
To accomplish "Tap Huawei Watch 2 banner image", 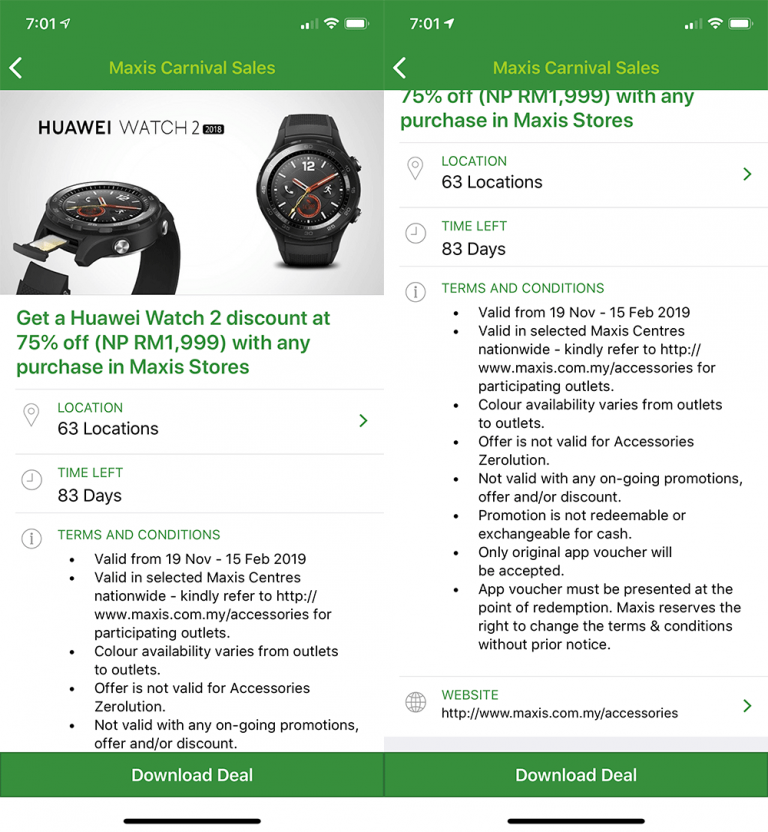I will click(192, 193).
